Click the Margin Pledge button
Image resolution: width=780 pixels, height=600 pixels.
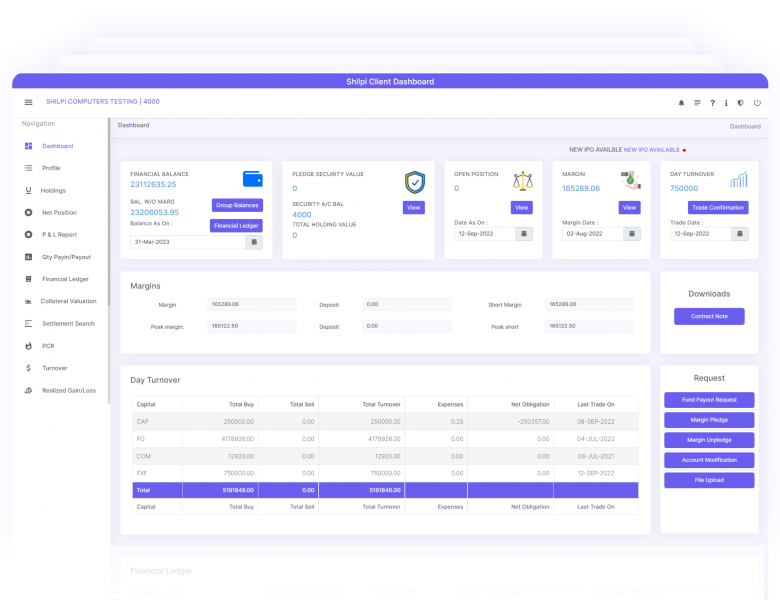(709, 420)
